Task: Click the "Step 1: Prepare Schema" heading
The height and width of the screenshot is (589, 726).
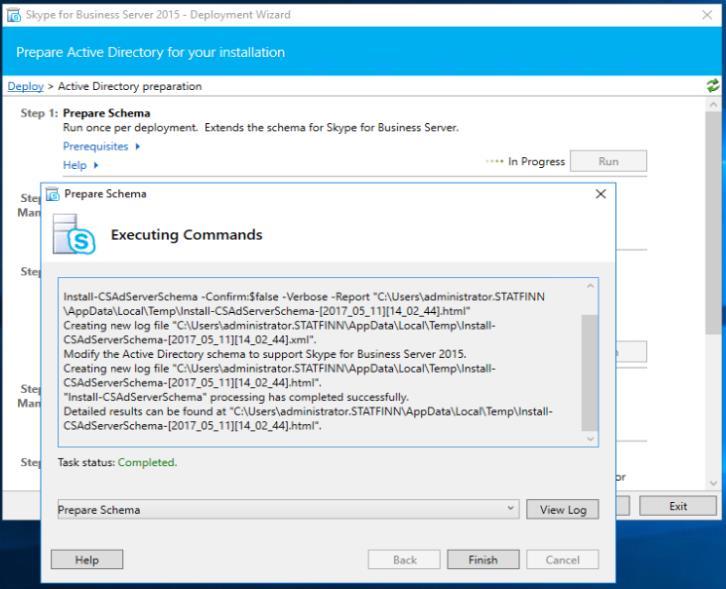Action: pos(85,113)
